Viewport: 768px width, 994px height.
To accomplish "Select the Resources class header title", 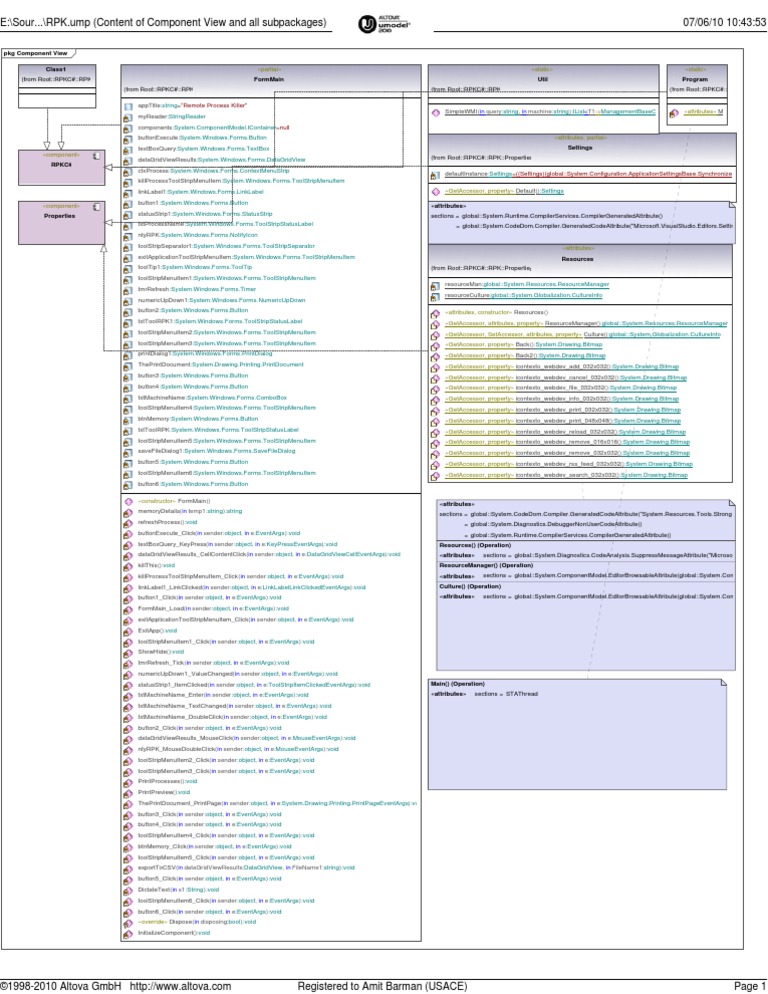I will [577, 259].
